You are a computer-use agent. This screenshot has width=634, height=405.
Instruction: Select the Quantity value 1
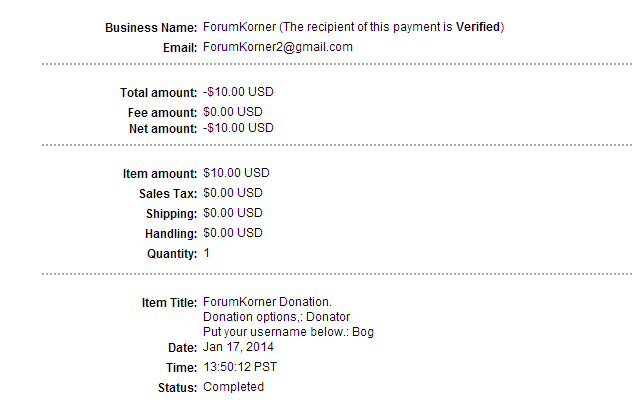point(206,253)
